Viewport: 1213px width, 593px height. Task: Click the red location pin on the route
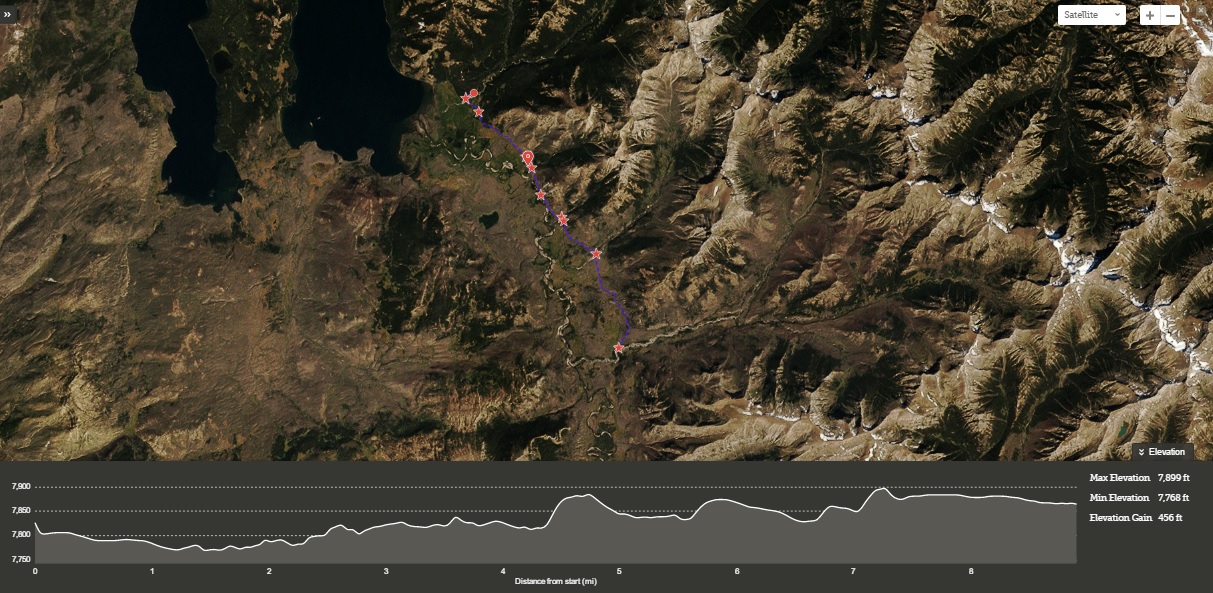click(x=528, y=158)
